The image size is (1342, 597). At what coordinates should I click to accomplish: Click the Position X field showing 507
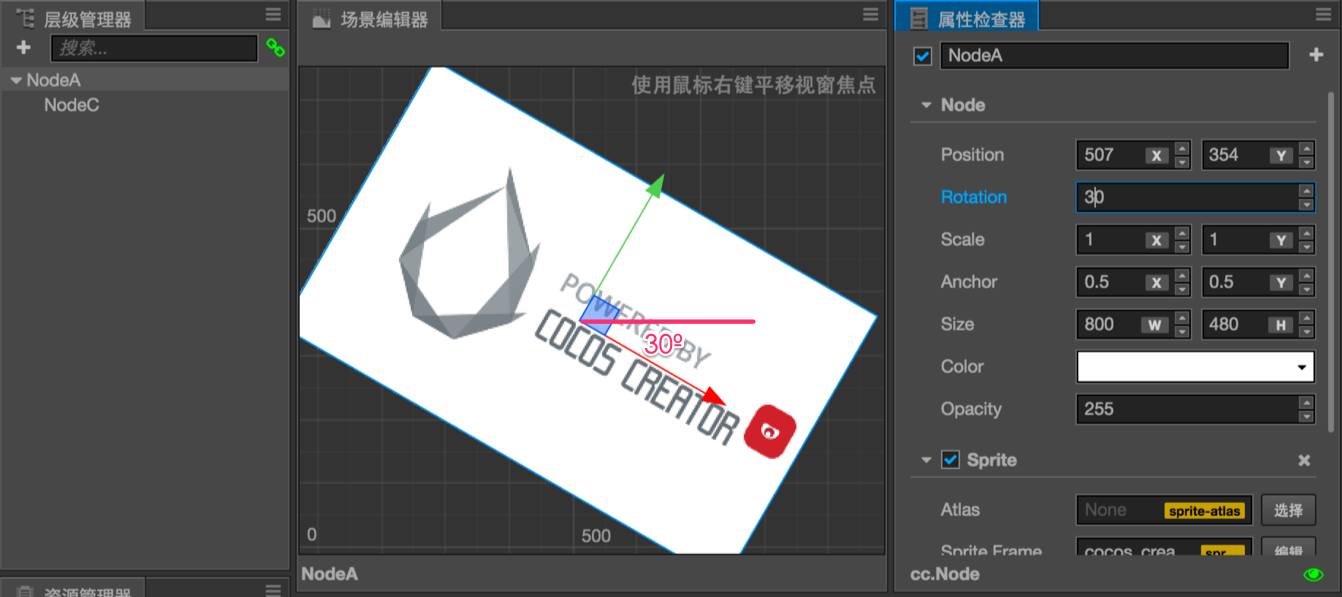pyautogui.click(x=1124, y=155)
